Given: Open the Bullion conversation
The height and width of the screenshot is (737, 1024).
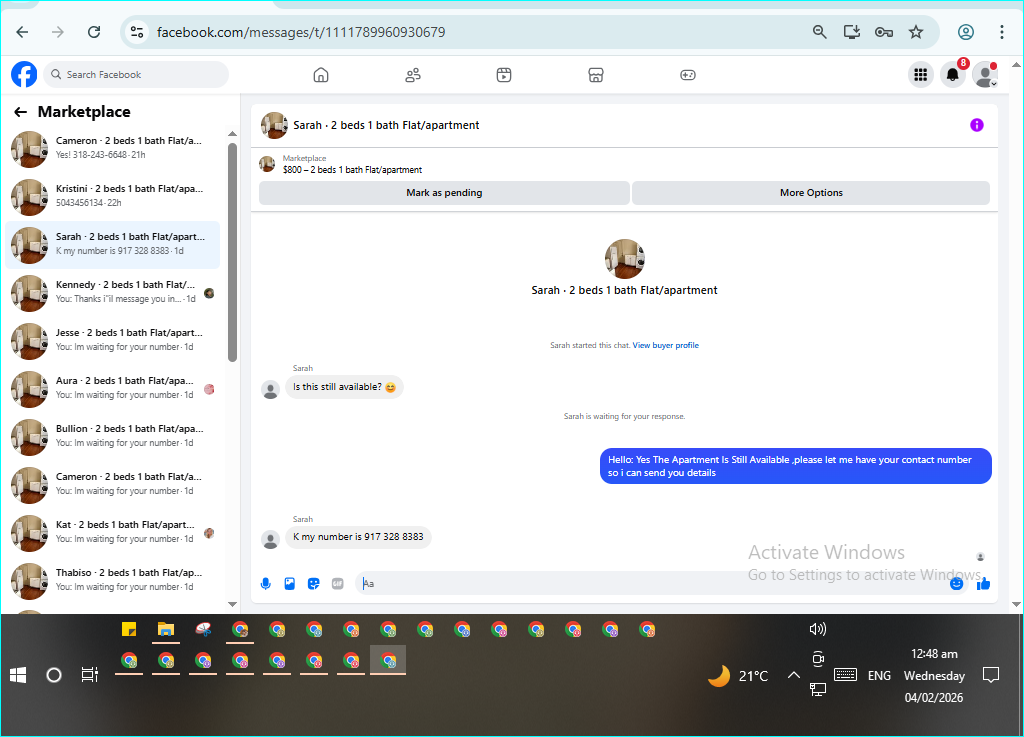Looking at the screenshot, I should (x=112, y=437).
